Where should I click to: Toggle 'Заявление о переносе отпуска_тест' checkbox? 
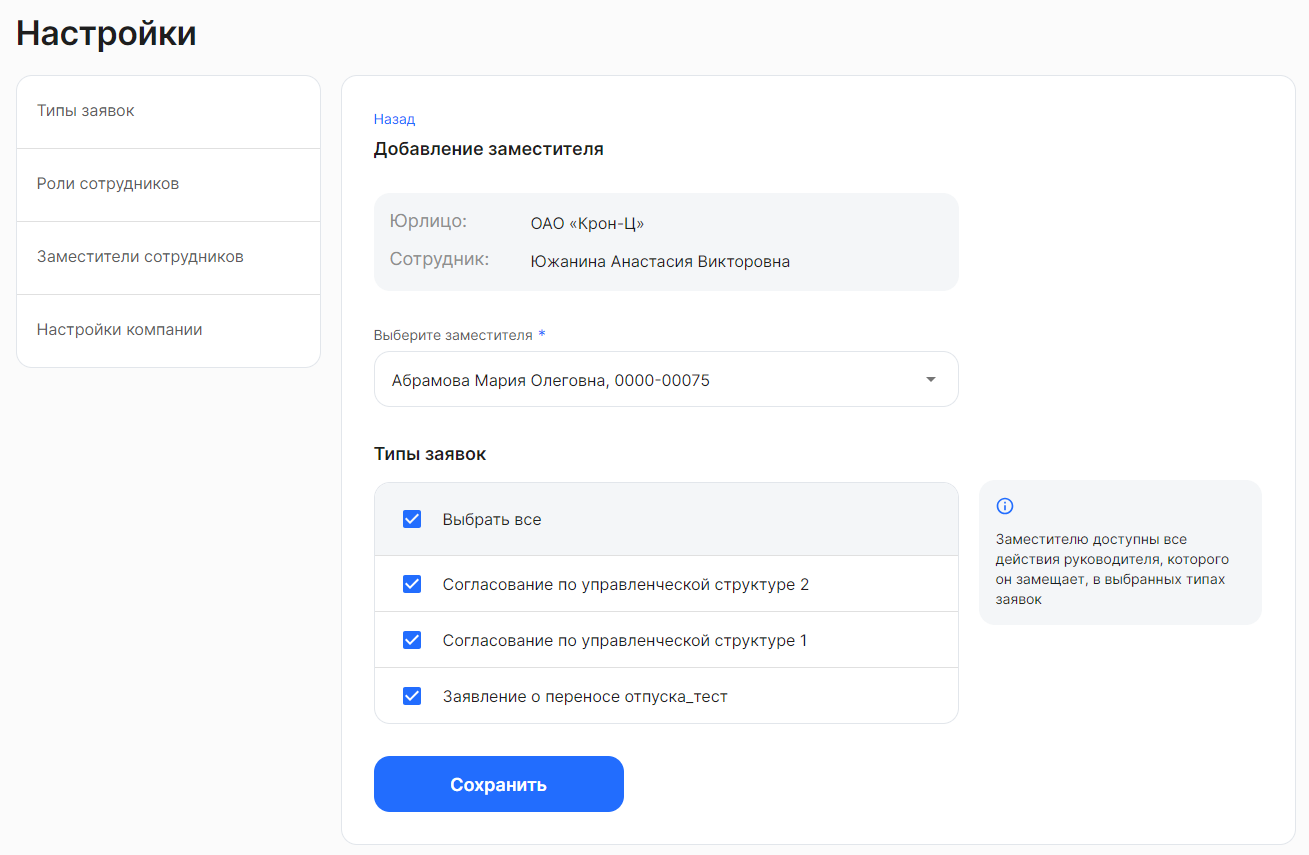(x=412, y=696)
